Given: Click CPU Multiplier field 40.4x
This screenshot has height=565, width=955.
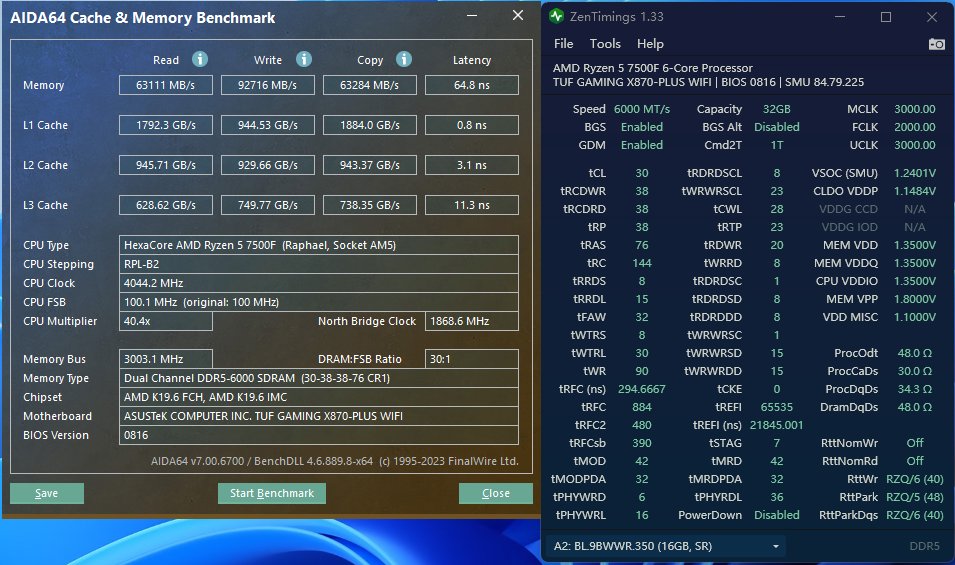Looking at the screenshot, I should click(x=166, y=321).
